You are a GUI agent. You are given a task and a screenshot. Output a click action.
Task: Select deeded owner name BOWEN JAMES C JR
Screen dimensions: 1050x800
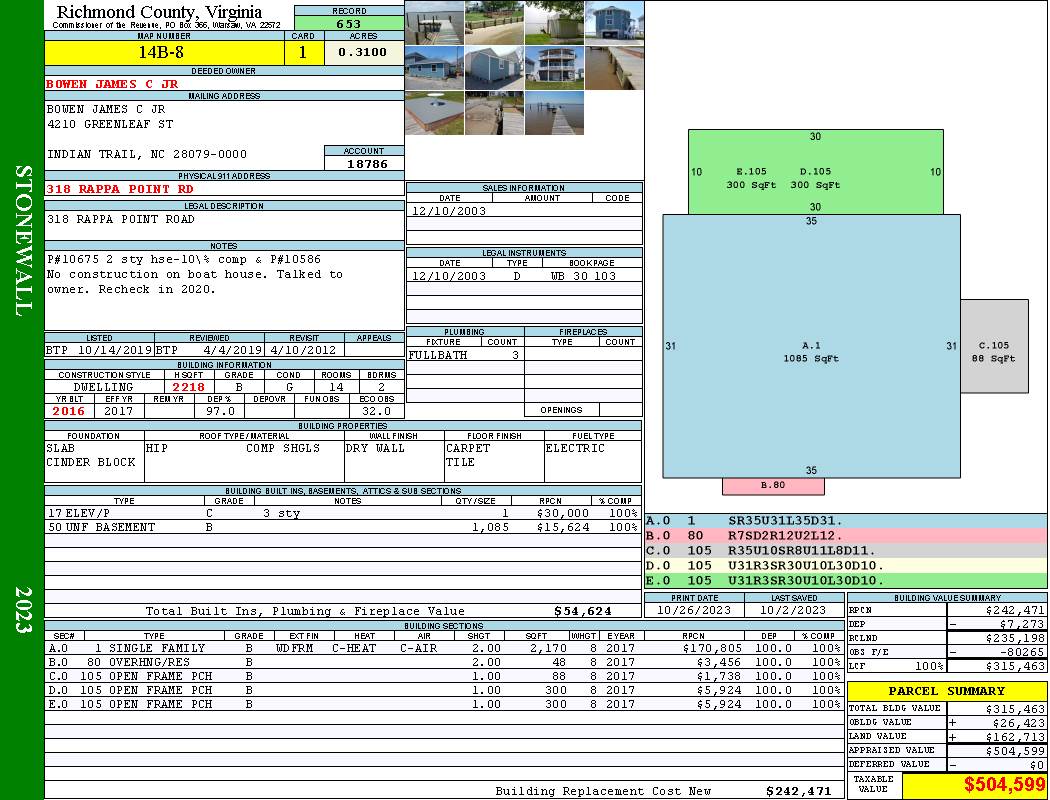tap(112, 84)
